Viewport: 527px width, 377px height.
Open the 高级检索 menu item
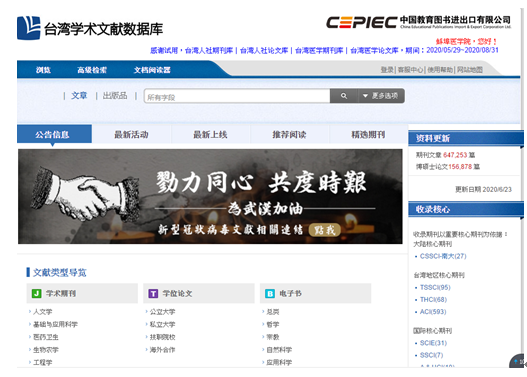[x=92, y=70]
